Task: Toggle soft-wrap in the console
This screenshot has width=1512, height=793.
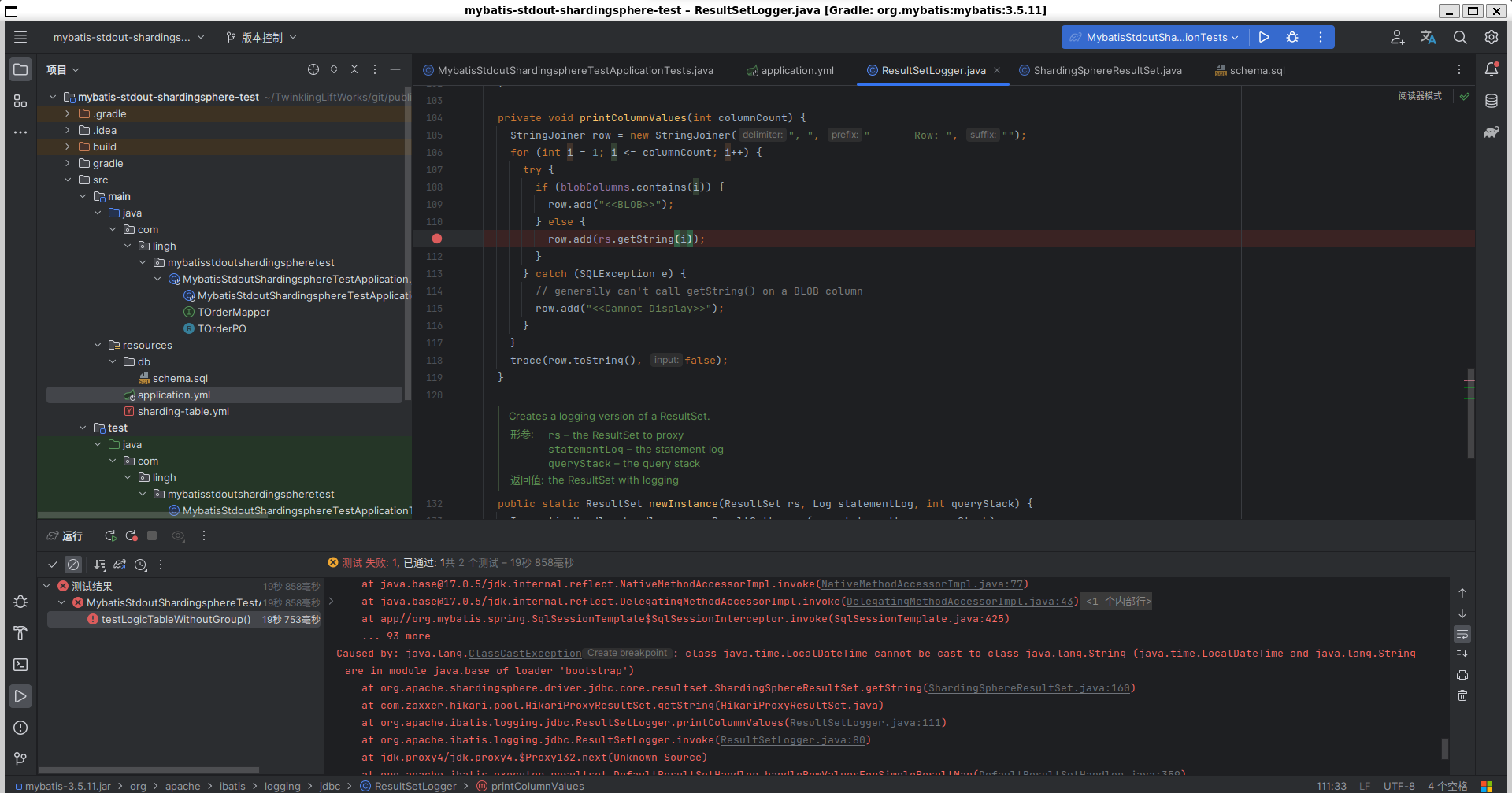Action: [1462, 634]
